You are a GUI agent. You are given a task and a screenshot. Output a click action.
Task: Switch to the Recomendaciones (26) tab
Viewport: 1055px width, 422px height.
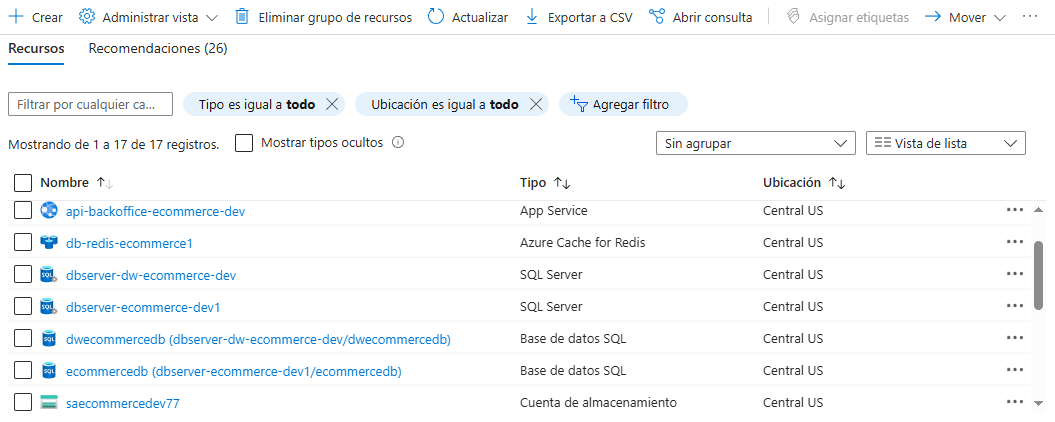coord(158,48)
